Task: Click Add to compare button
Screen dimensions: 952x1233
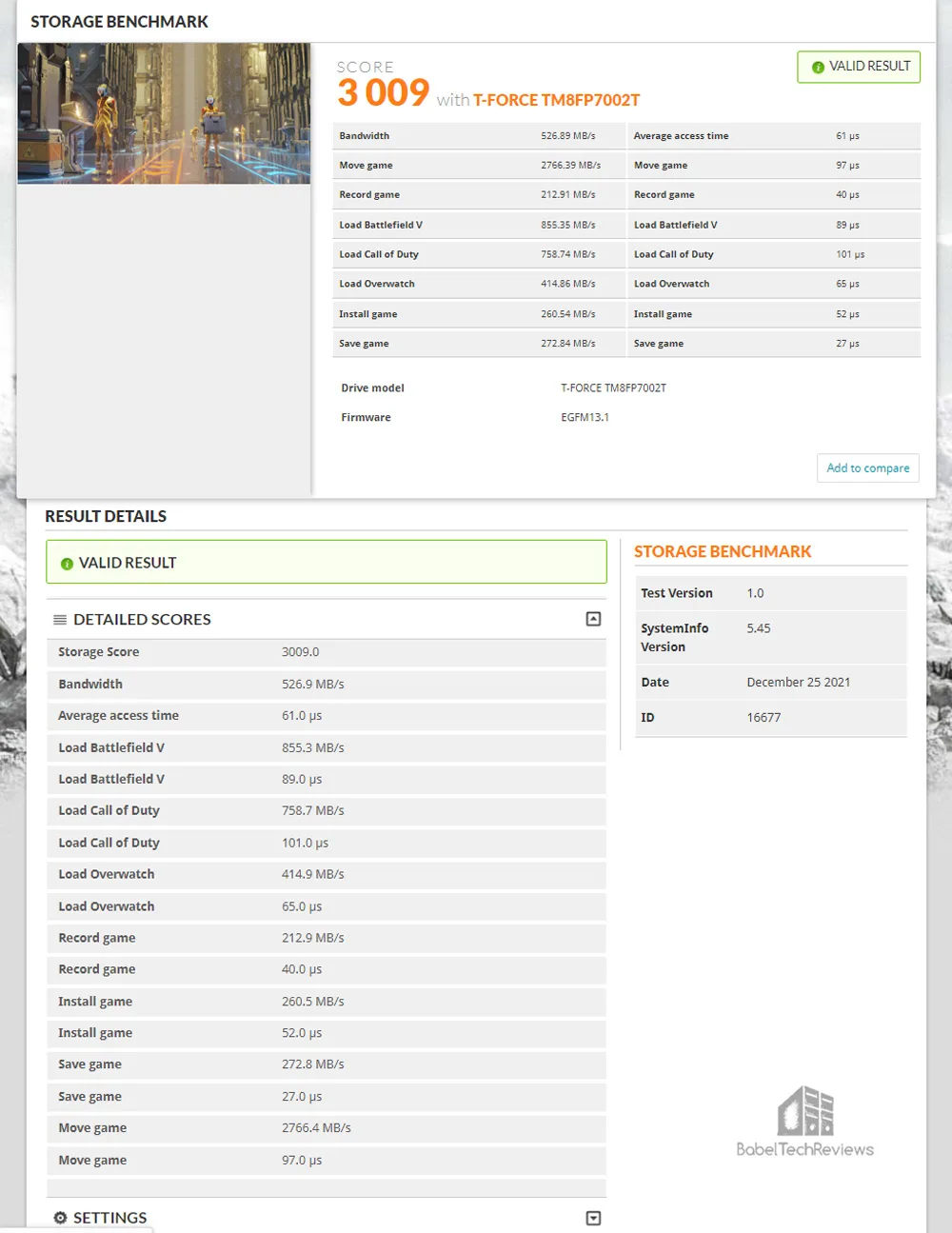Action: (x=867, y=467)
